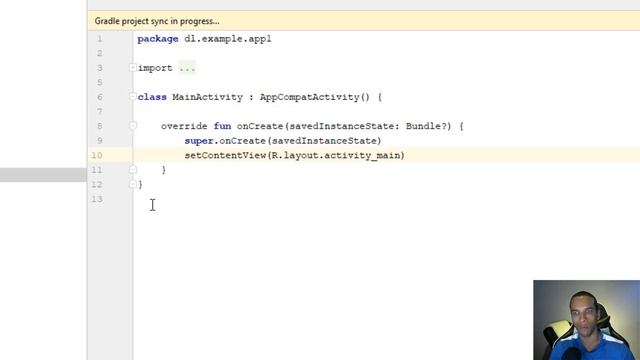Click line number 13 in the gutter

(x=97, y=199)
